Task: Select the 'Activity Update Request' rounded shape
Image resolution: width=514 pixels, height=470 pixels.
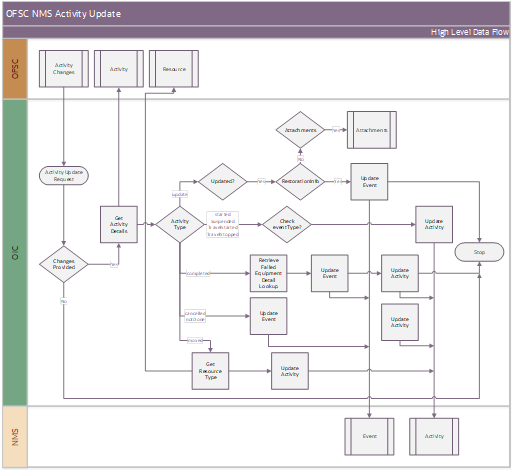Action: click(64, 176)
